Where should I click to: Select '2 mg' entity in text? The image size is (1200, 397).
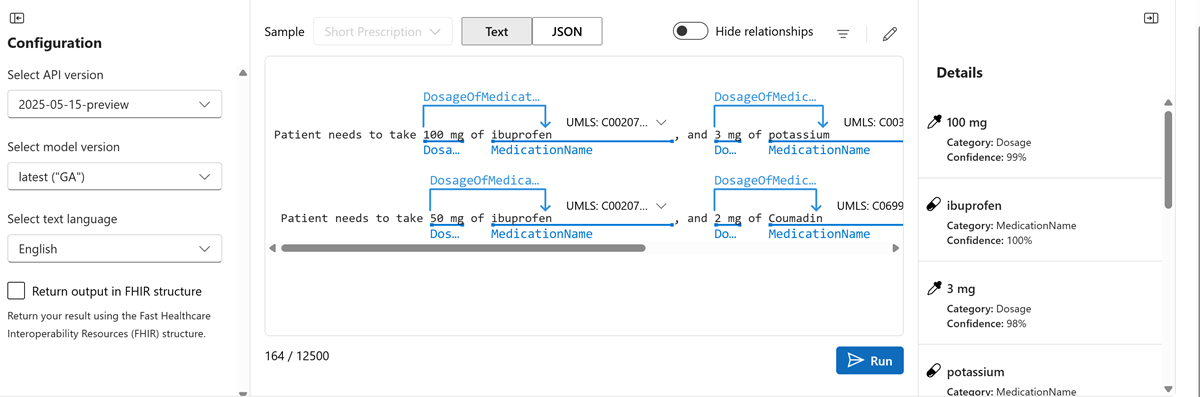coord(727,218)
